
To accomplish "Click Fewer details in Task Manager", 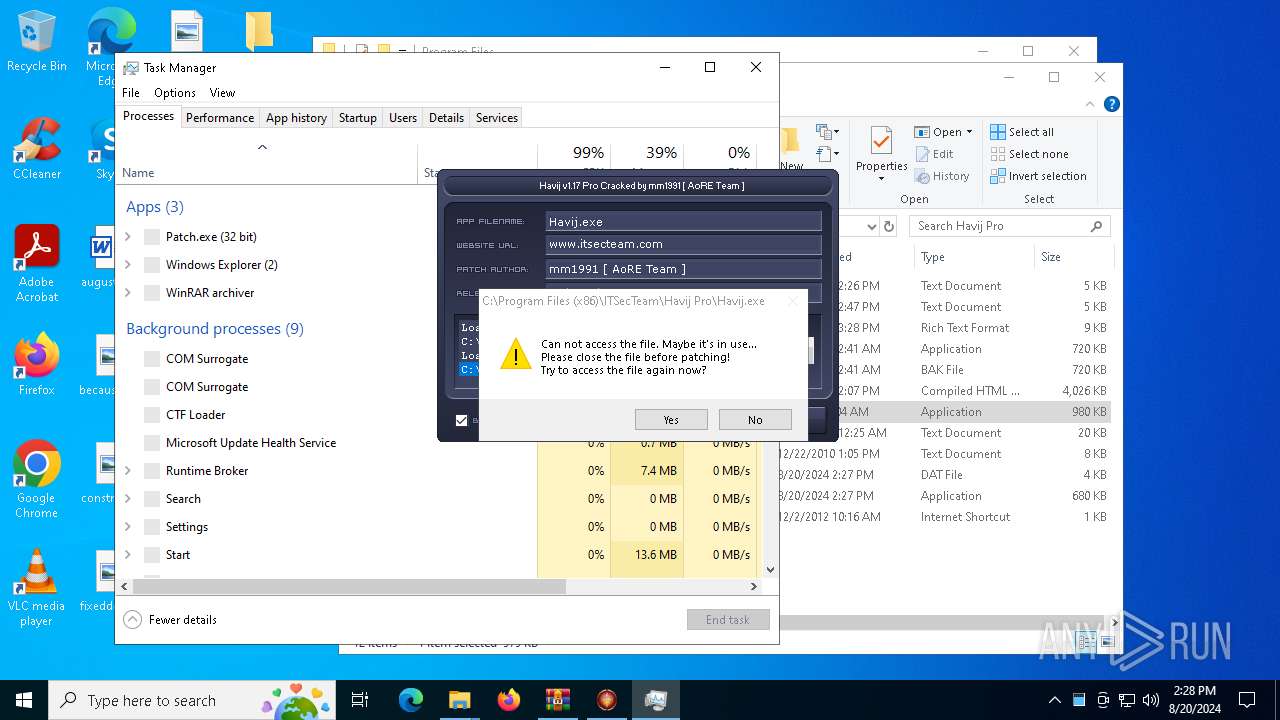I will coord(170,620).
